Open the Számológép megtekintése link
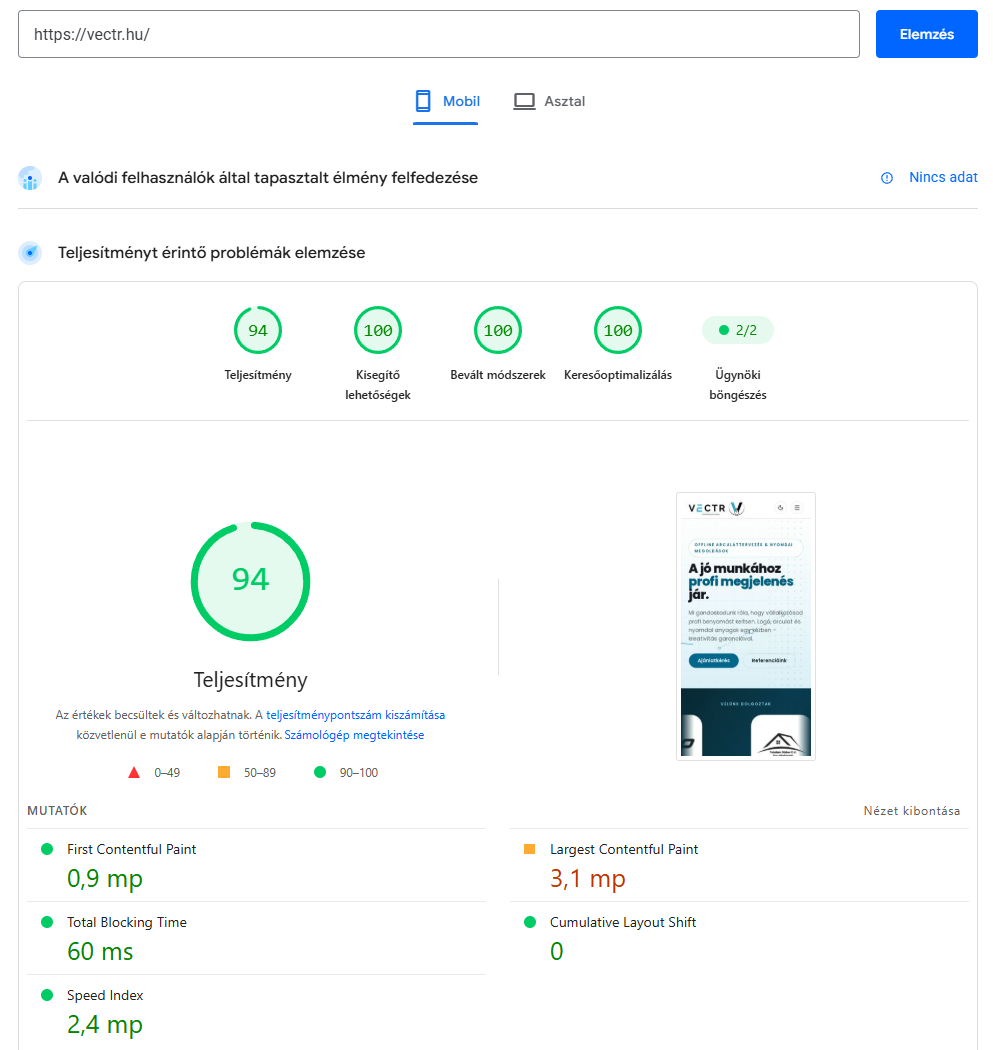The height and width of the screenshot is (1050, 993). click(x=354, y=735)
